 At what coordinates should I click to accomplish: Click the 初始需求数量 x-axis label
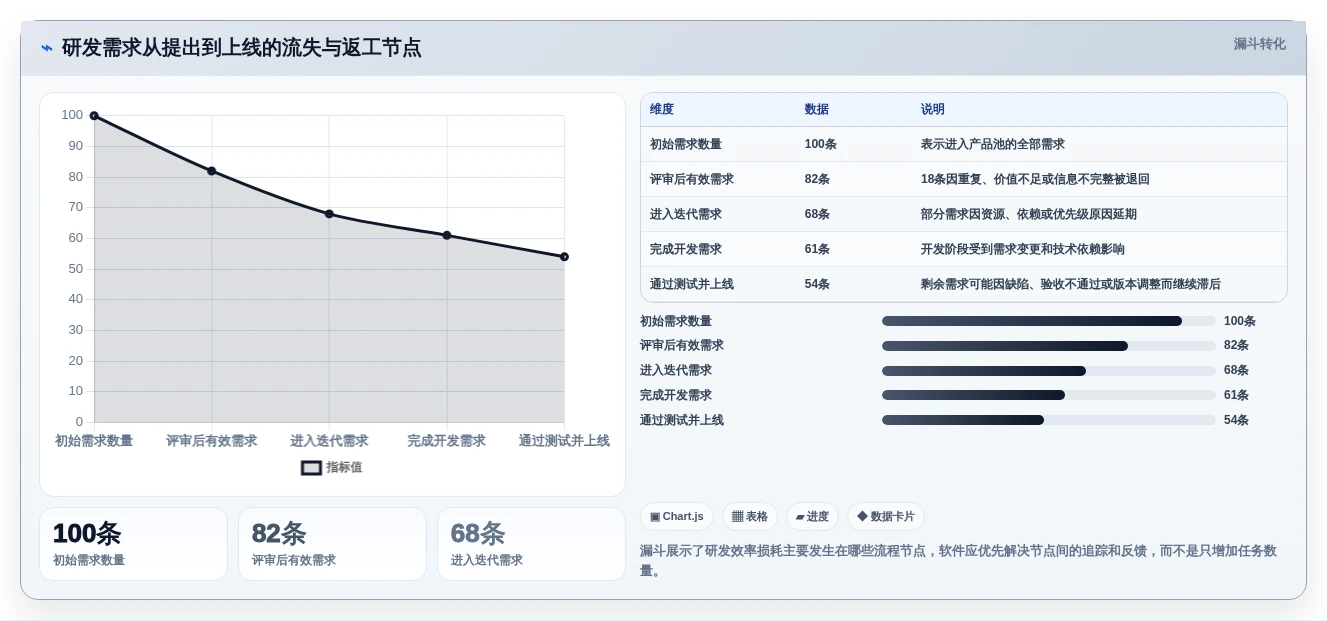[94, 441]
